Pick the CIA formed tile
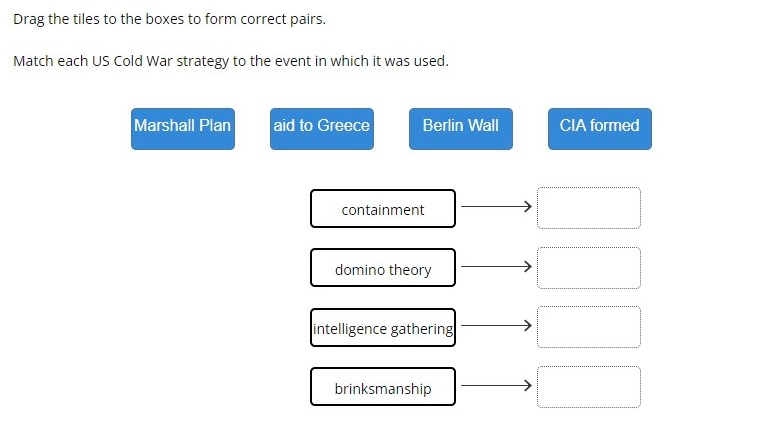 600,129
